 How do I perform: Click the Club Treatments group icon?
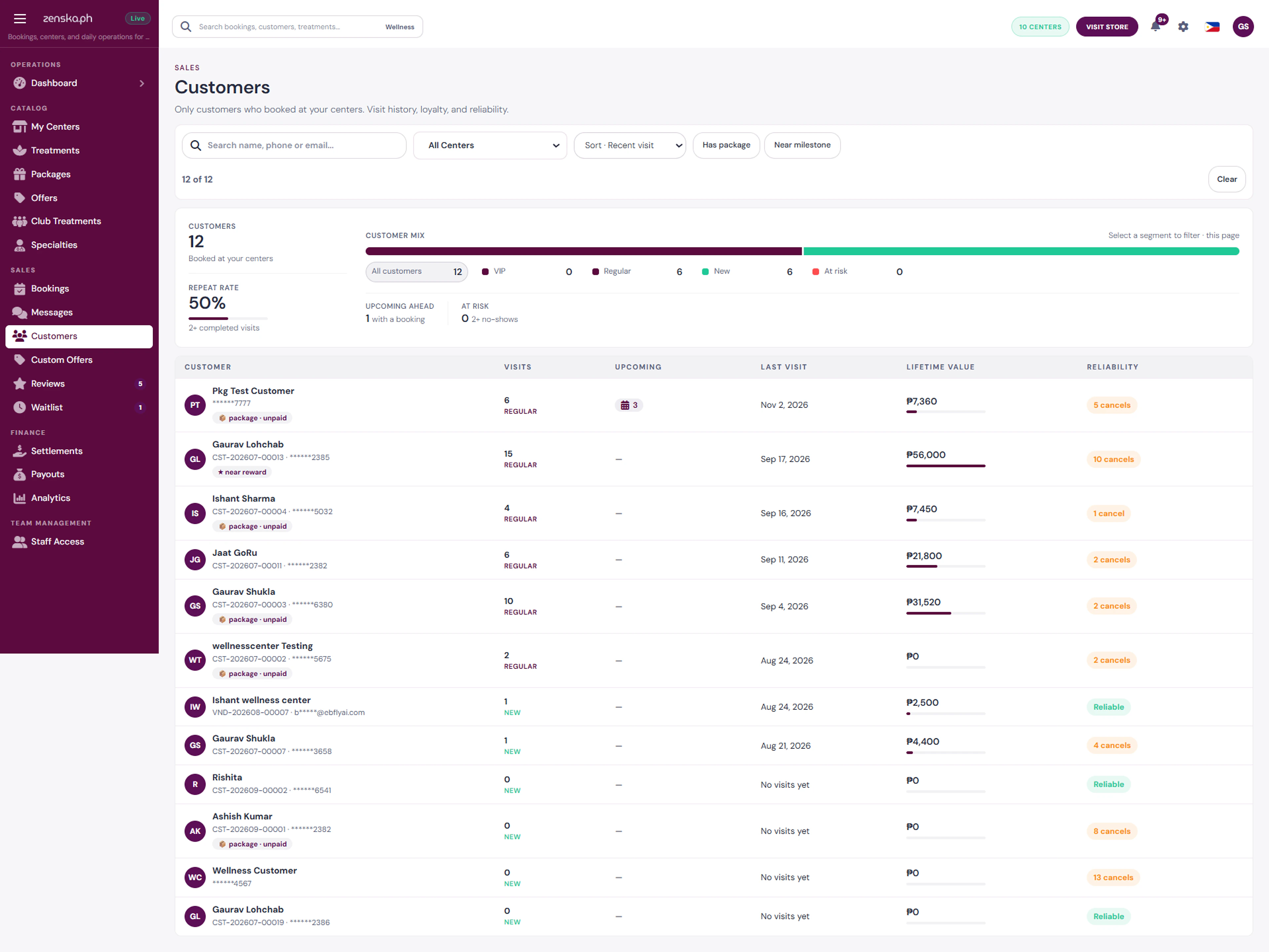[19, 221]
